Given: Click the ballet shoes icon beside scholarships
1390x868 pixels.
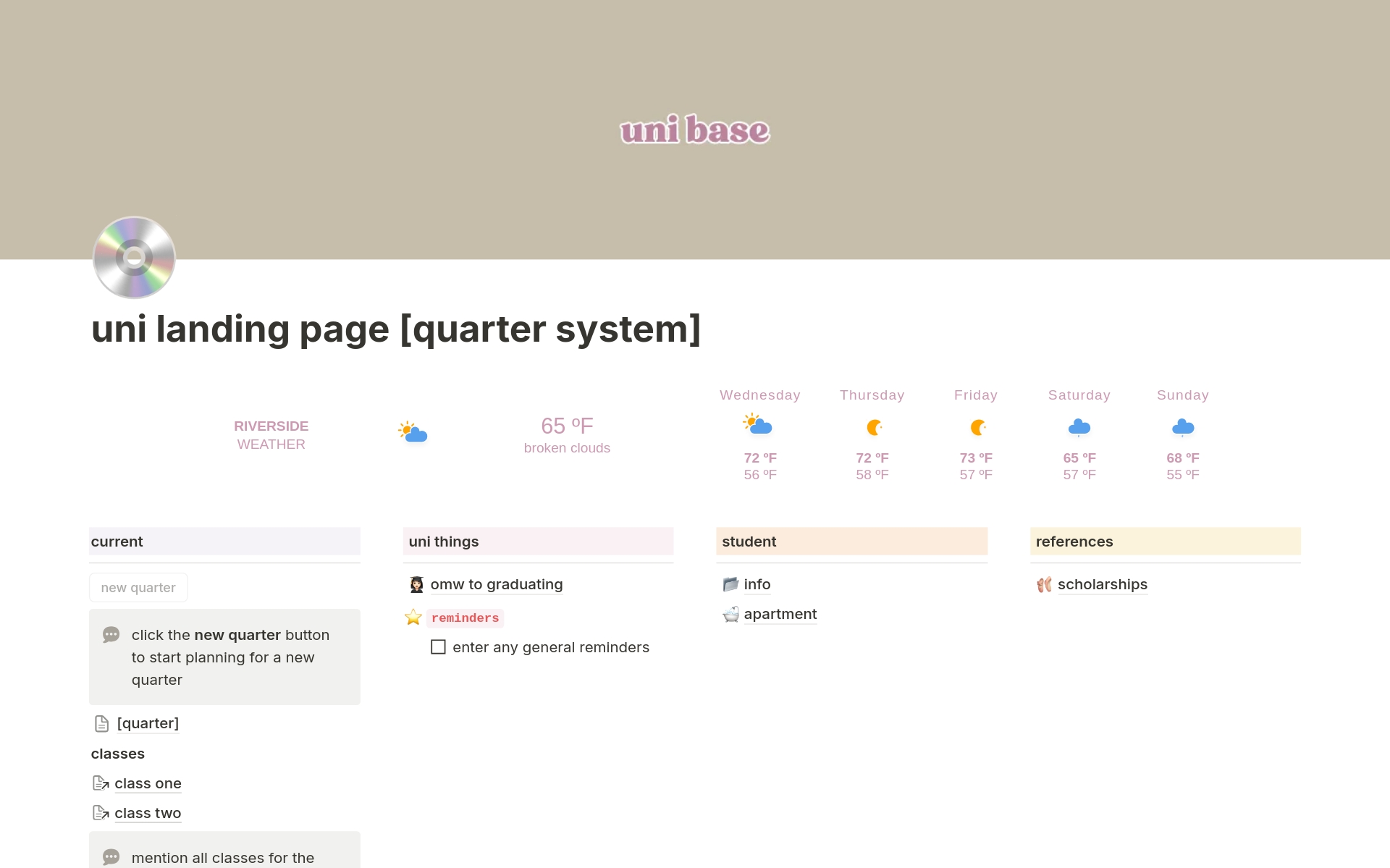Looking at the screenshot, I should (1044, 584).
